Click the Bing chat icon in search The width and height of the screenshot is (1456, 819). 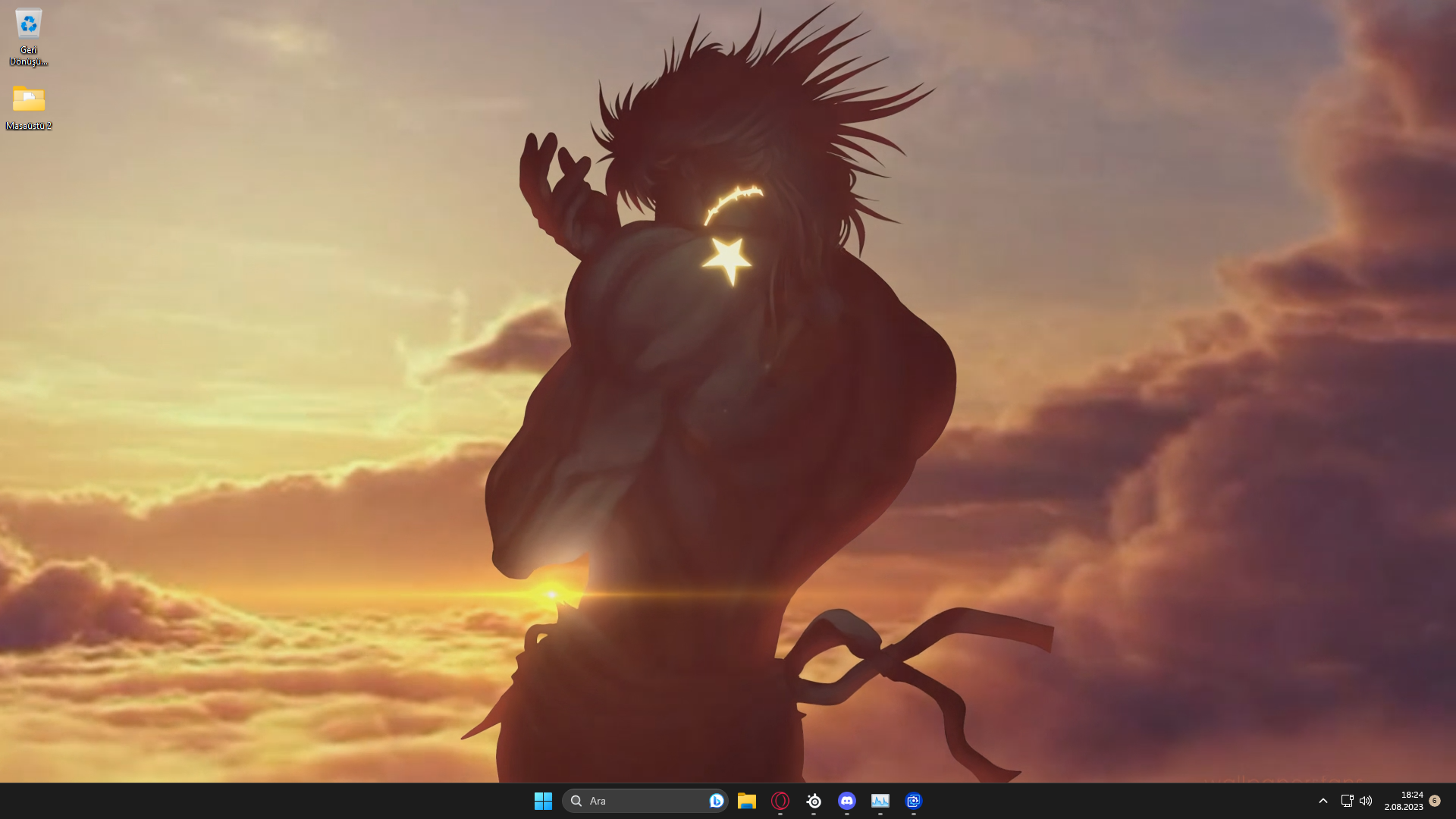716,801
